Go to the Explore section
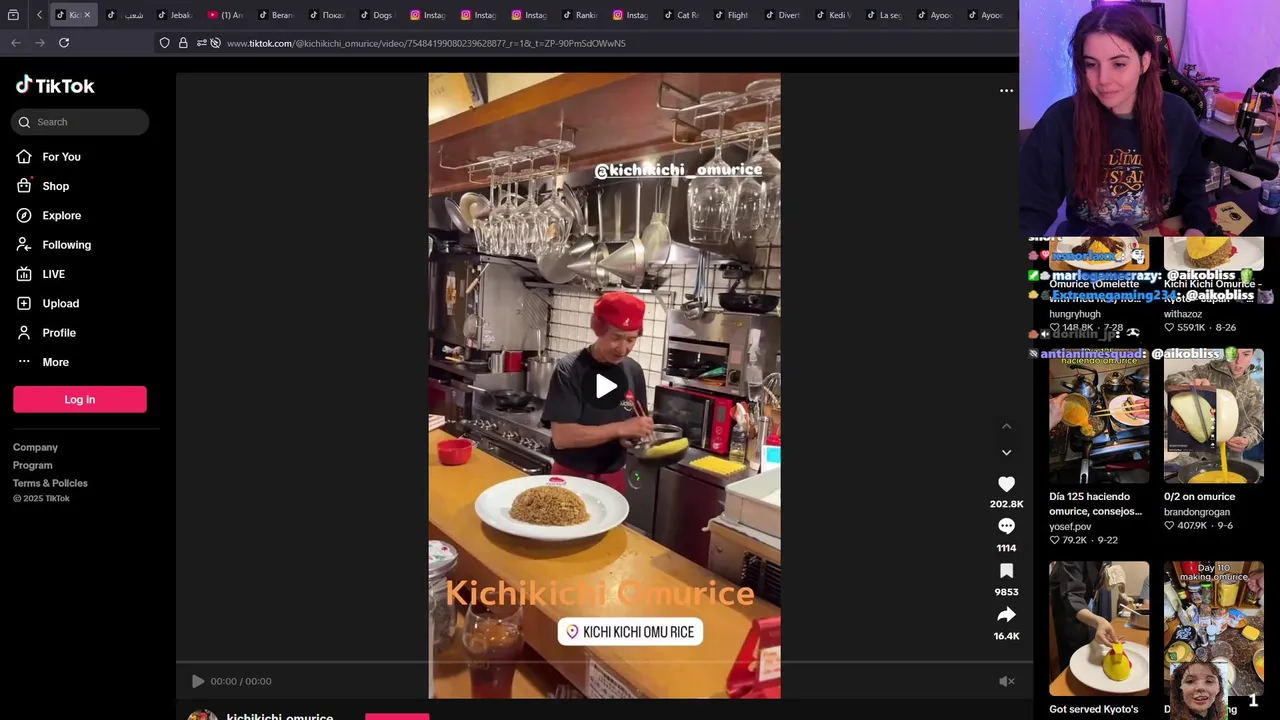Image resolution: width=1280 pixels, height=720 pixels. 61,215
